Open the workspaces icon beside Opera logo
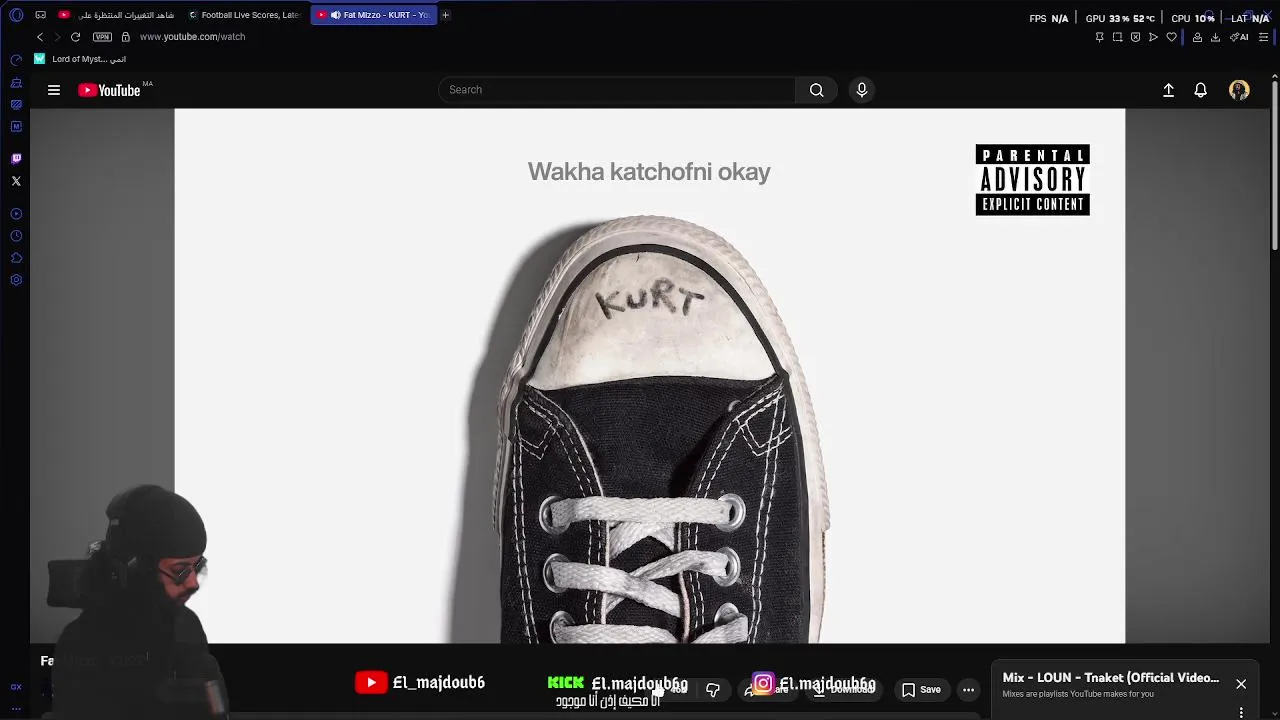 [x=40, y=15]
